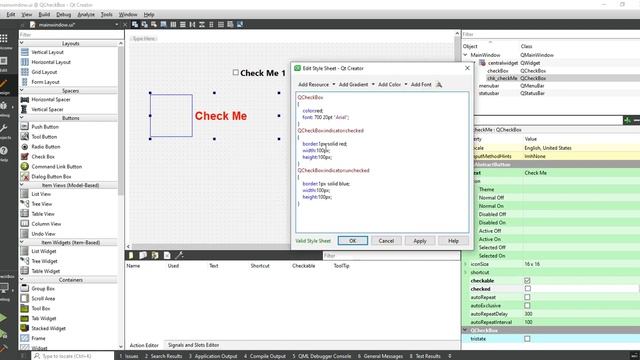This screenshot has width=640, height=360.
Task: Apply Lay Out Vertically from toolbar
Action: 182,24
